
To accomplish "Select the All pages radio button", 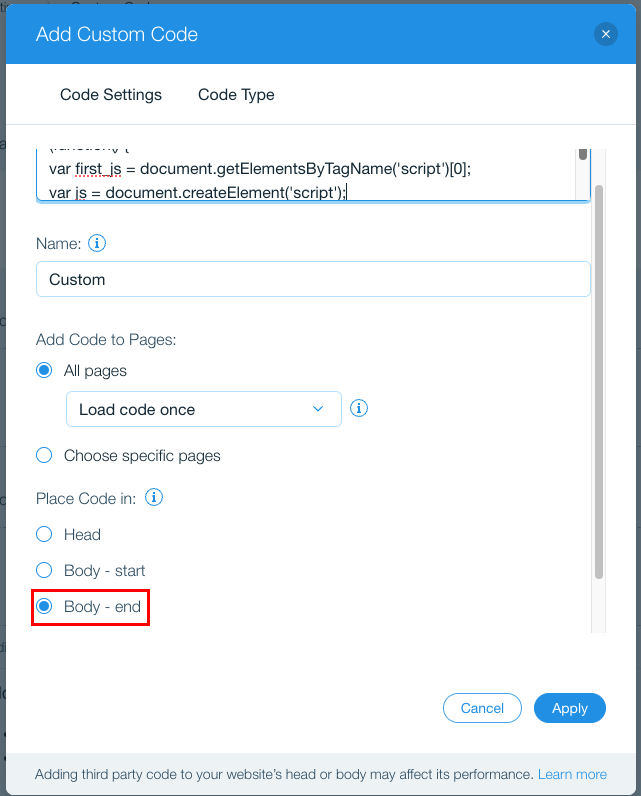I will [x=44, y=370].
